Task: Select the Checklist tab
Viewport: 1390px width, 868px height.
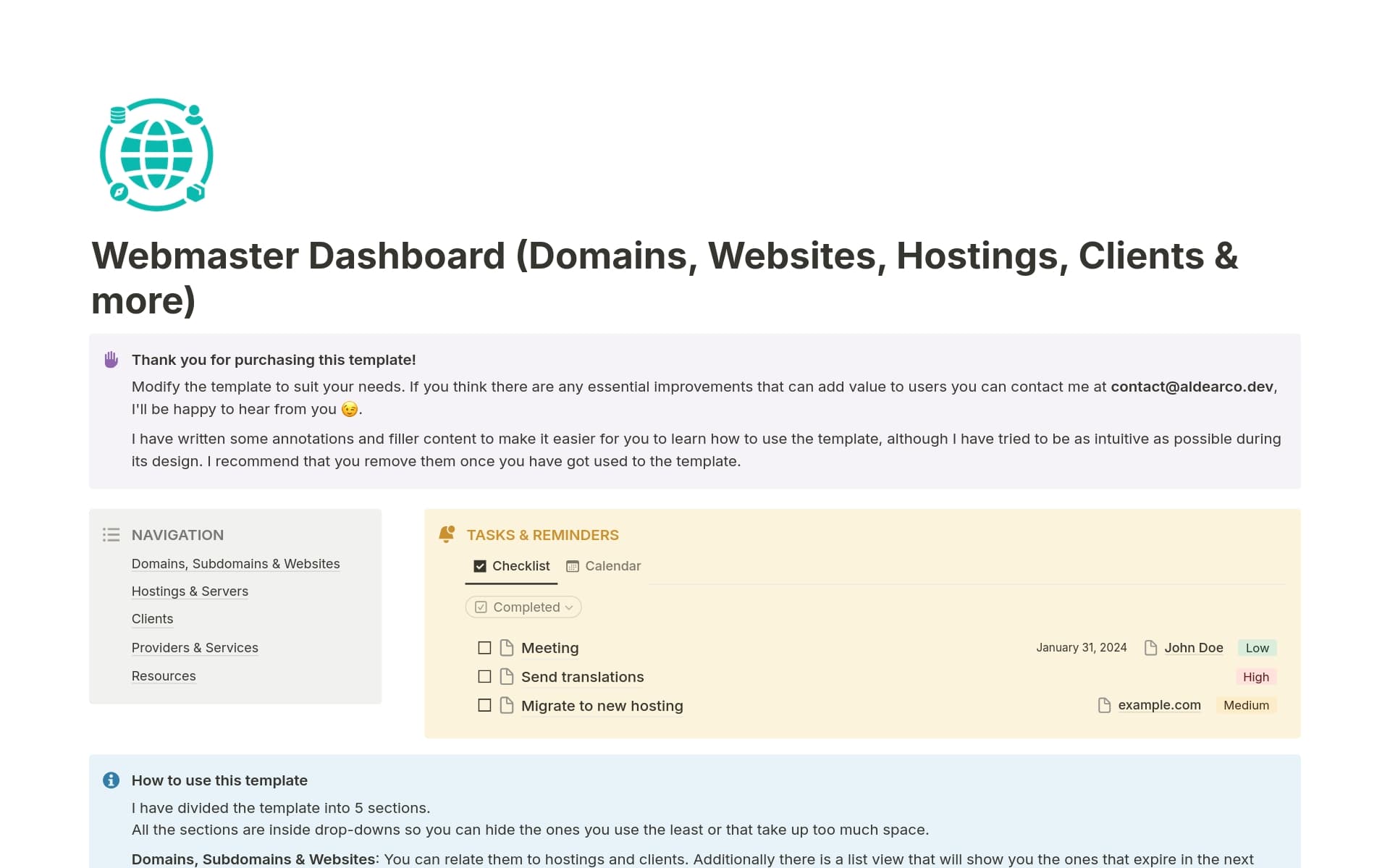Action: (511, 565)
